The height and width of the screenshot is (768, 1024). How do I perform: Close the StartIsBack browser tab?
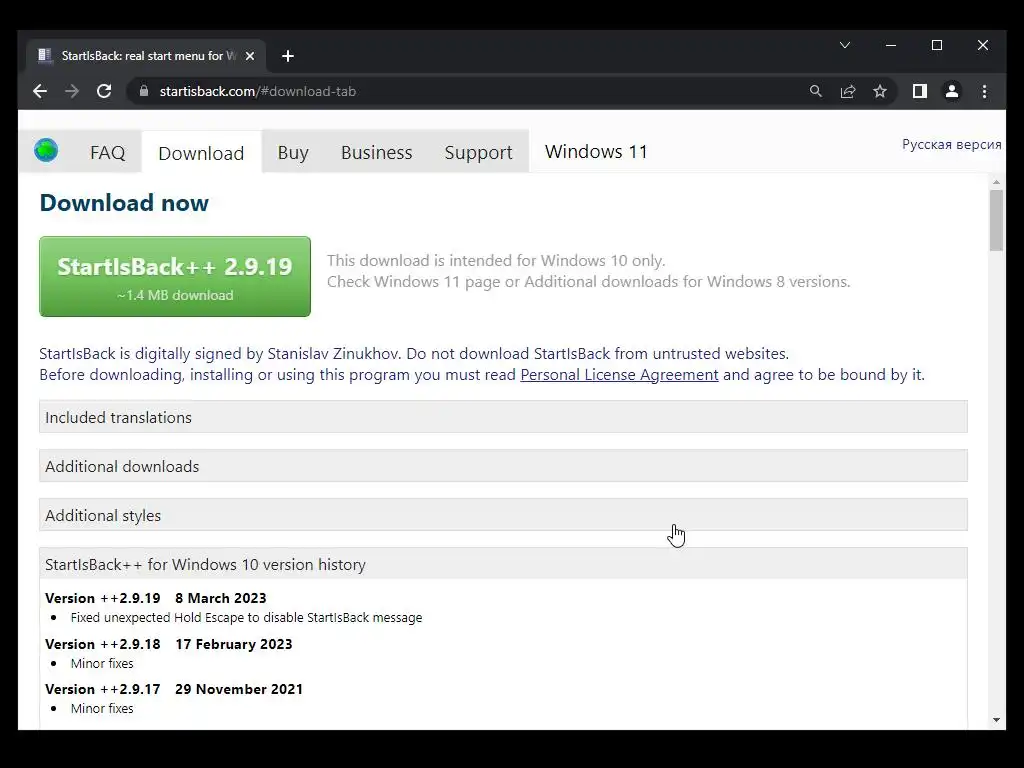pos(249,56)
